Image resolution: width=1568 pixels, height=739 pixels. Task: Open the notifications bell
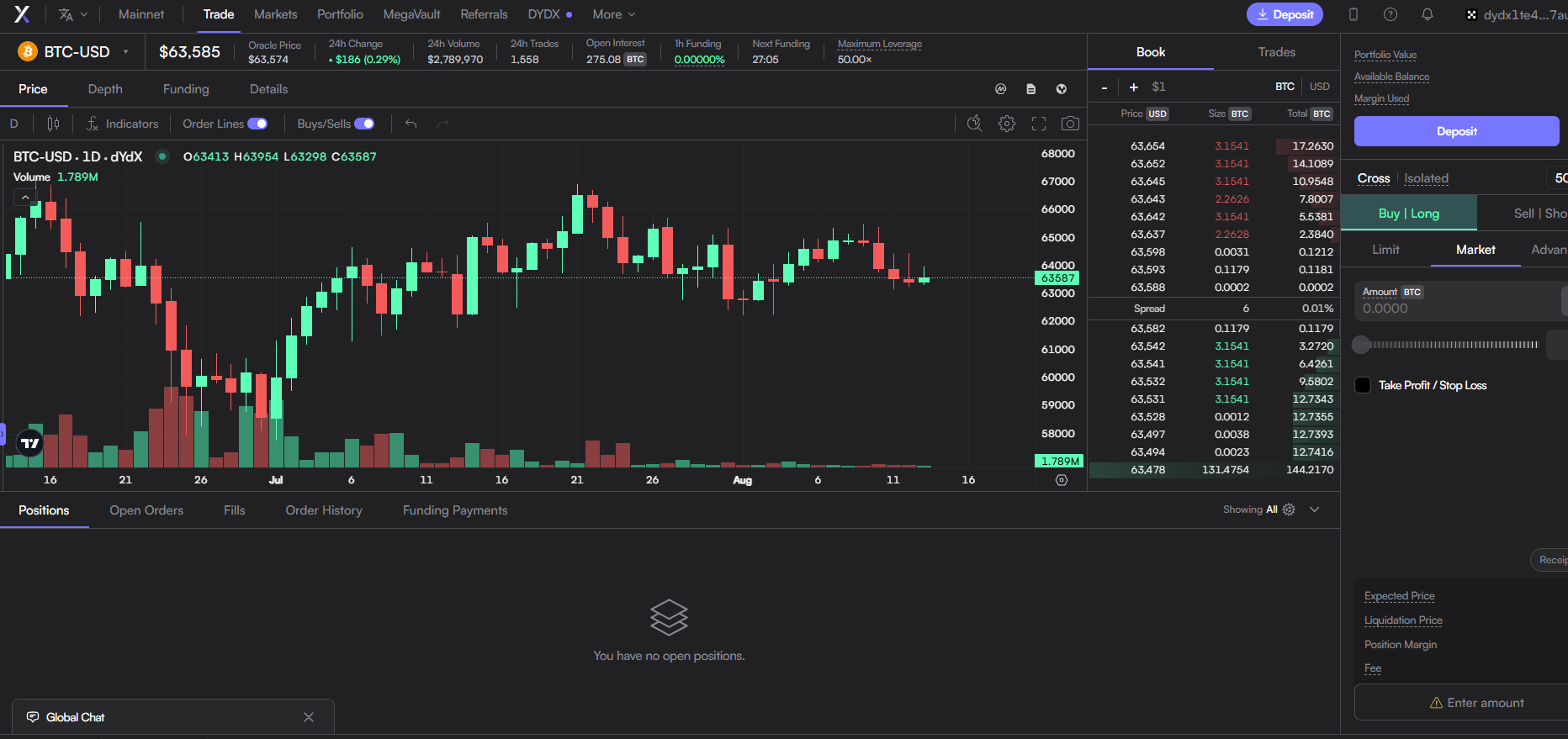pyautogui.click(x=1428, y=14)
